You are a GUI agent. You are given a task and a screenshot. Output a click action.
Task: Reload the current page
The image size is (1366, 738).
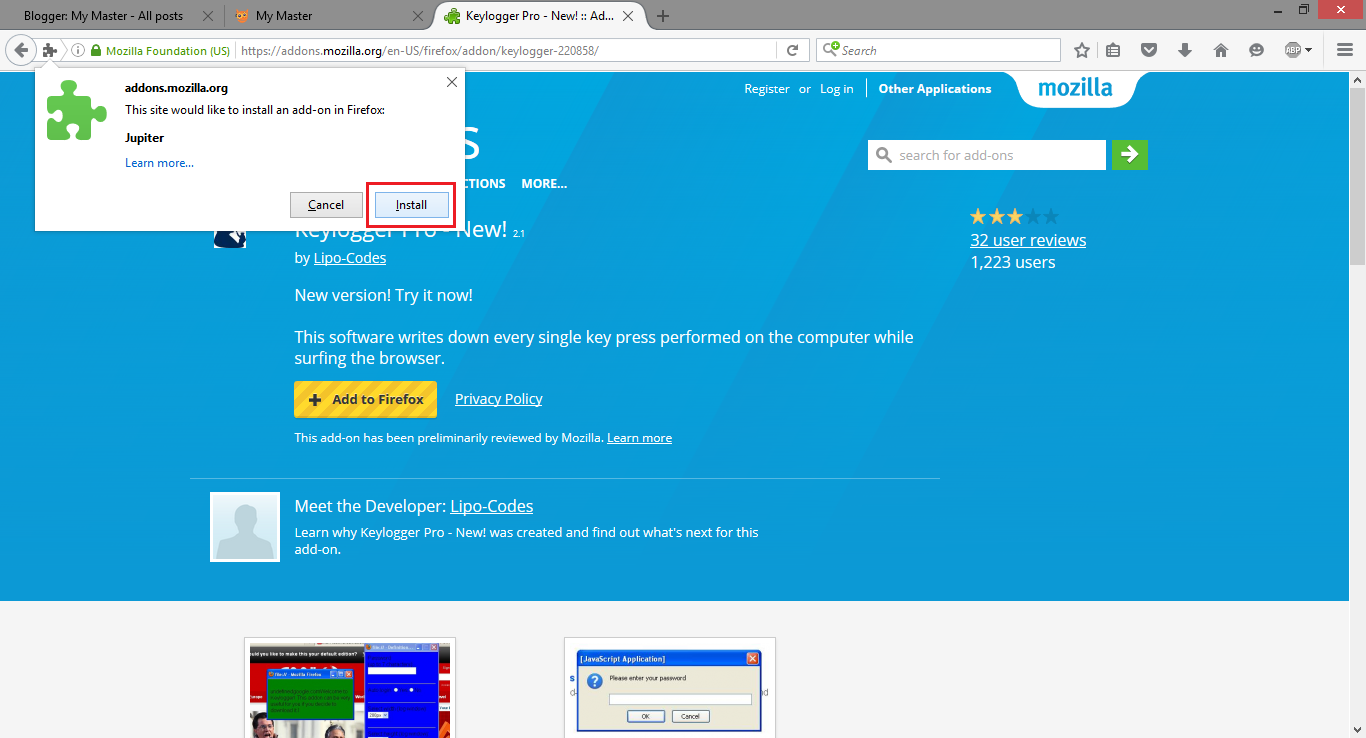pos(792,50)
